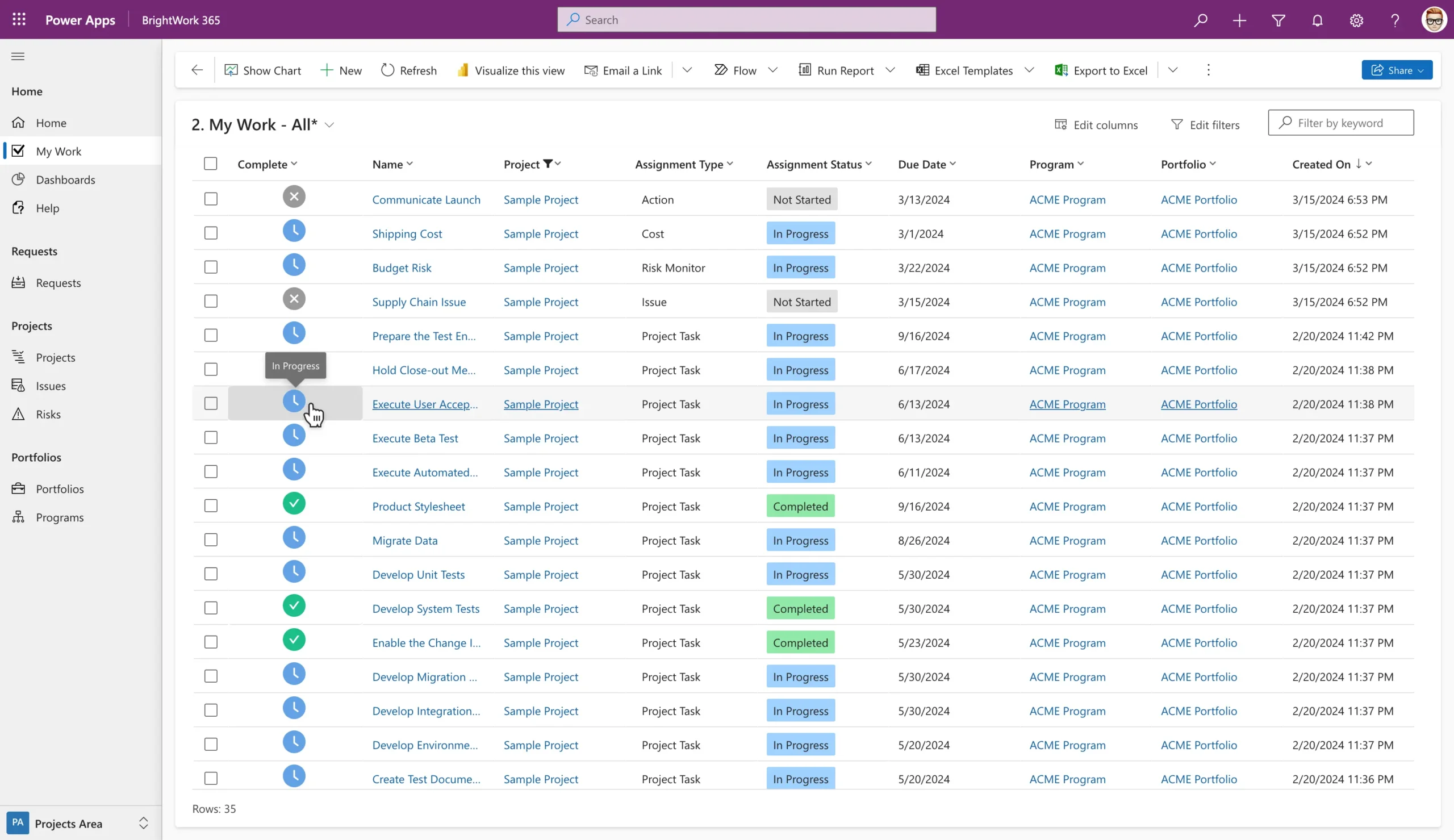The height and width of the screenshot is (840, 1454).
Task: Open the Budget Risk record link
Action: [x=402, y=268]
